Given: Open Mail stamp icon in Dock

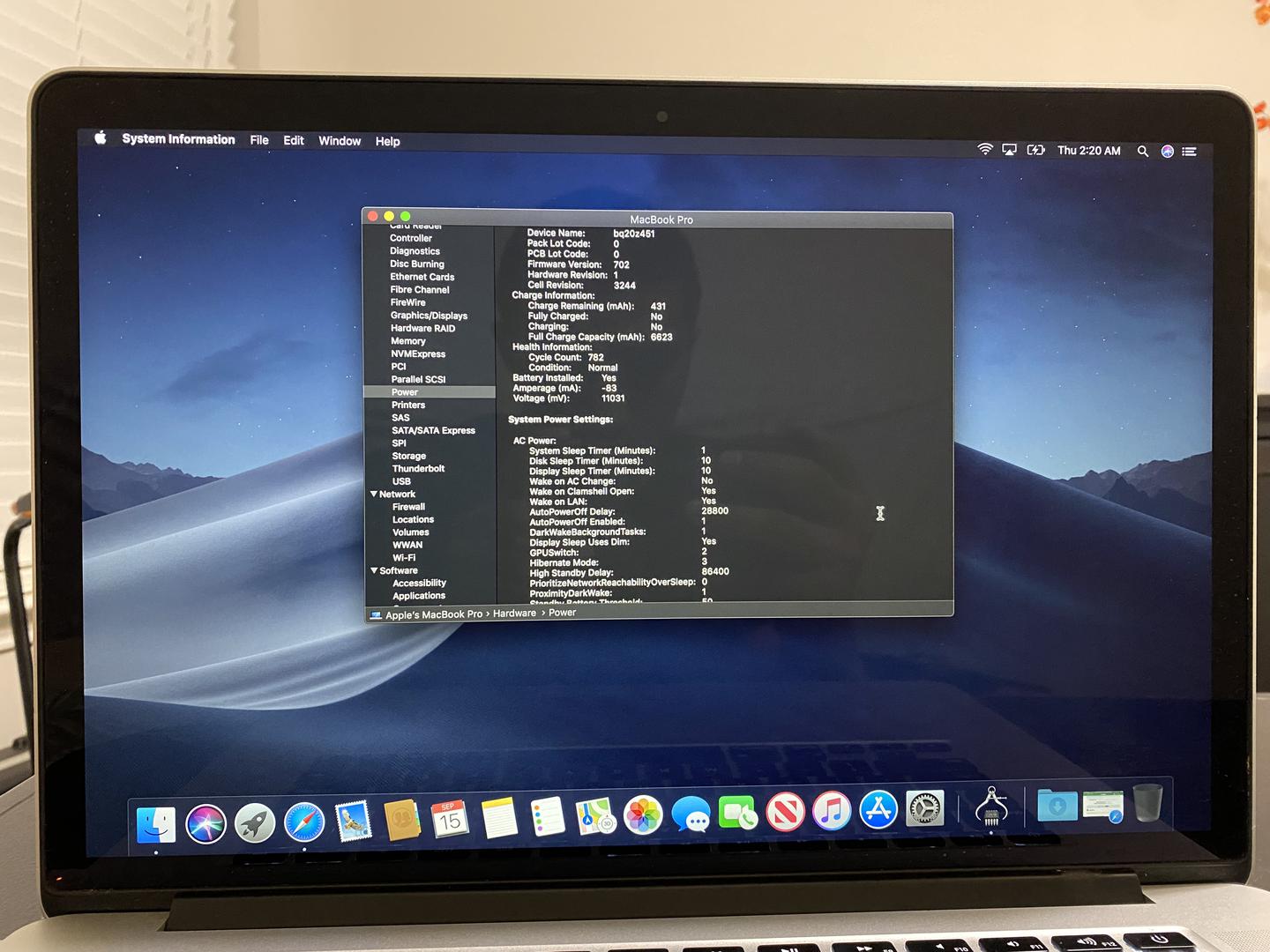Looking at the screenshot, I should point(353,821).
